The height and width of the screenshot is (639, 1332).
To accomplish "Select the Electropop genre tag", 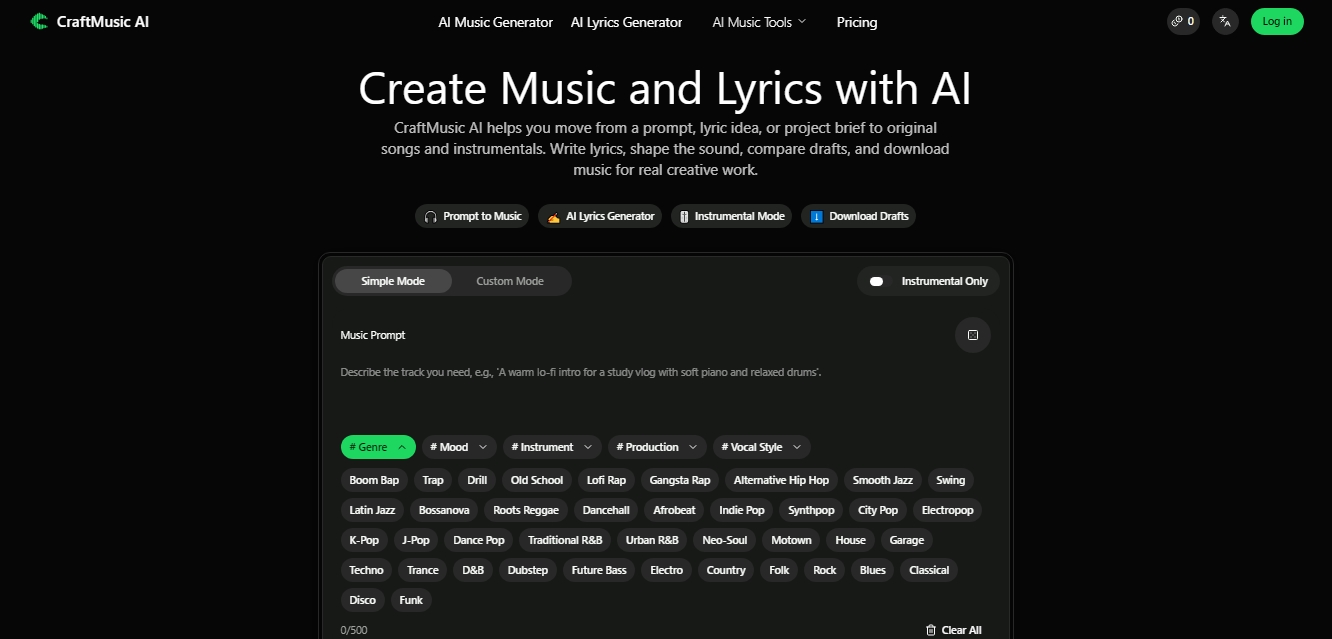I will tap(947, 510).
